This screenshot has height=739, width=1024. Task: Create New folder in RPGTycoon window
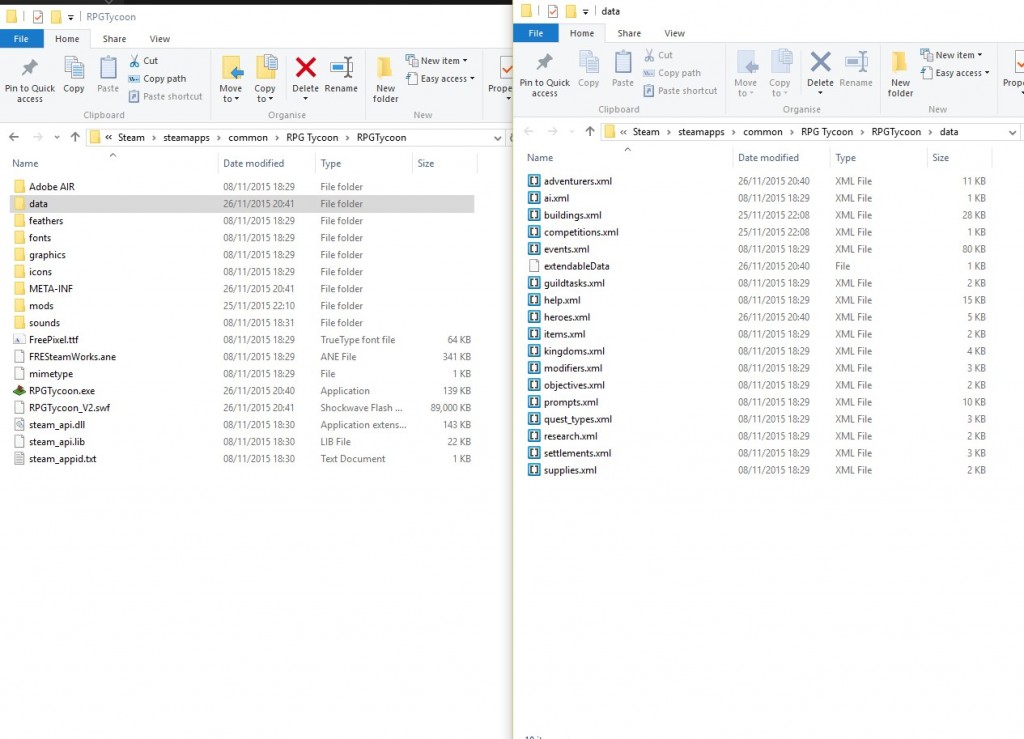tap(385, 79)
